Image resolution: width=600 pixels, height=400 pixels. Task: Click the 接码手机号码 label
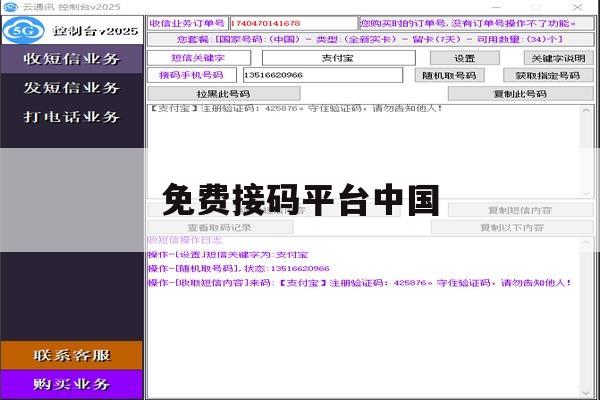(192, 75)
